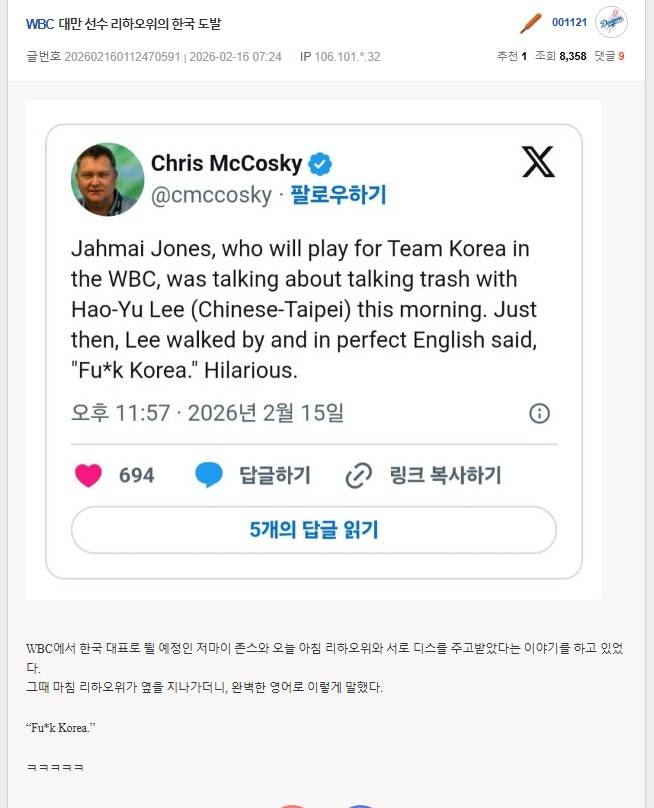Click the 답글하기 reply text
This screenshot has width=654, height=808.
pos(275,475)
